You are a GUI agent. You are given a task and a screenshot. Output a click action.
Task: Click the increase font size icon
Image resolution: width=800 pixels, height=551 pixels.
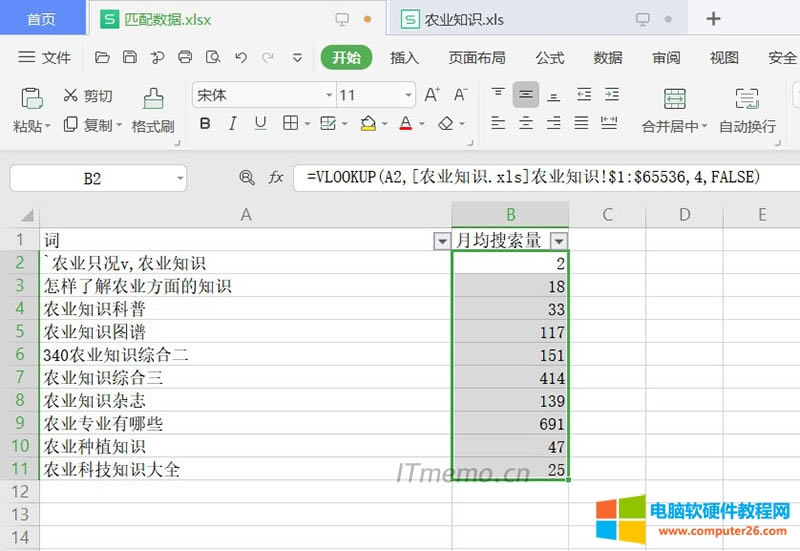[x=432, y=95]
